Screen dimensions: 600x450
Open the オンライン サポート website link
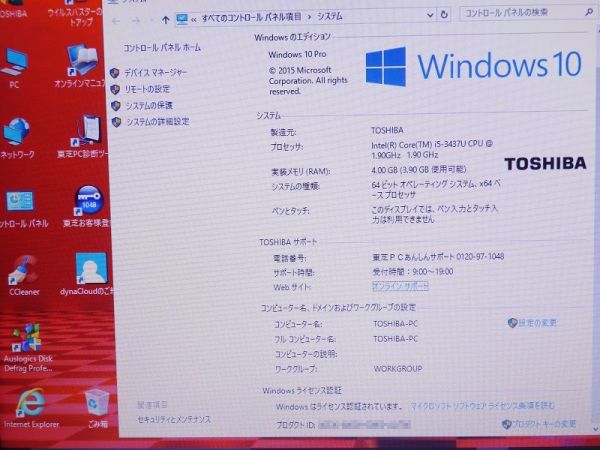click(x=400, y=286)
